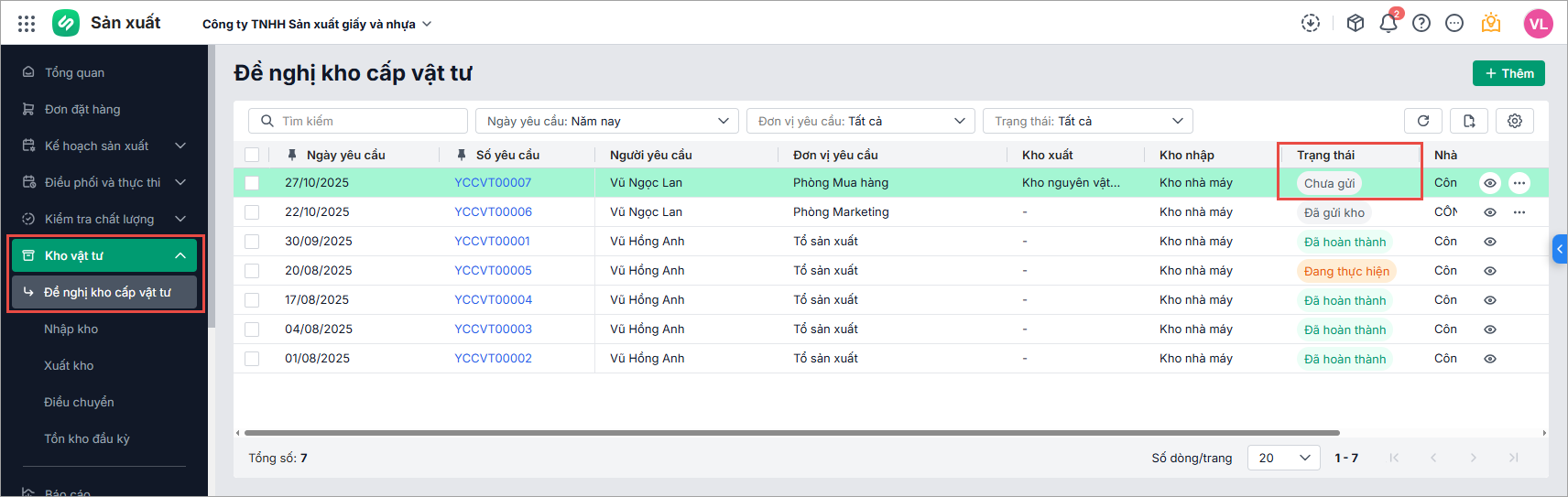The height and width of the screenshot is (497, 1568).
Task: Go to the first page arrow
Action: (1394, 458)
